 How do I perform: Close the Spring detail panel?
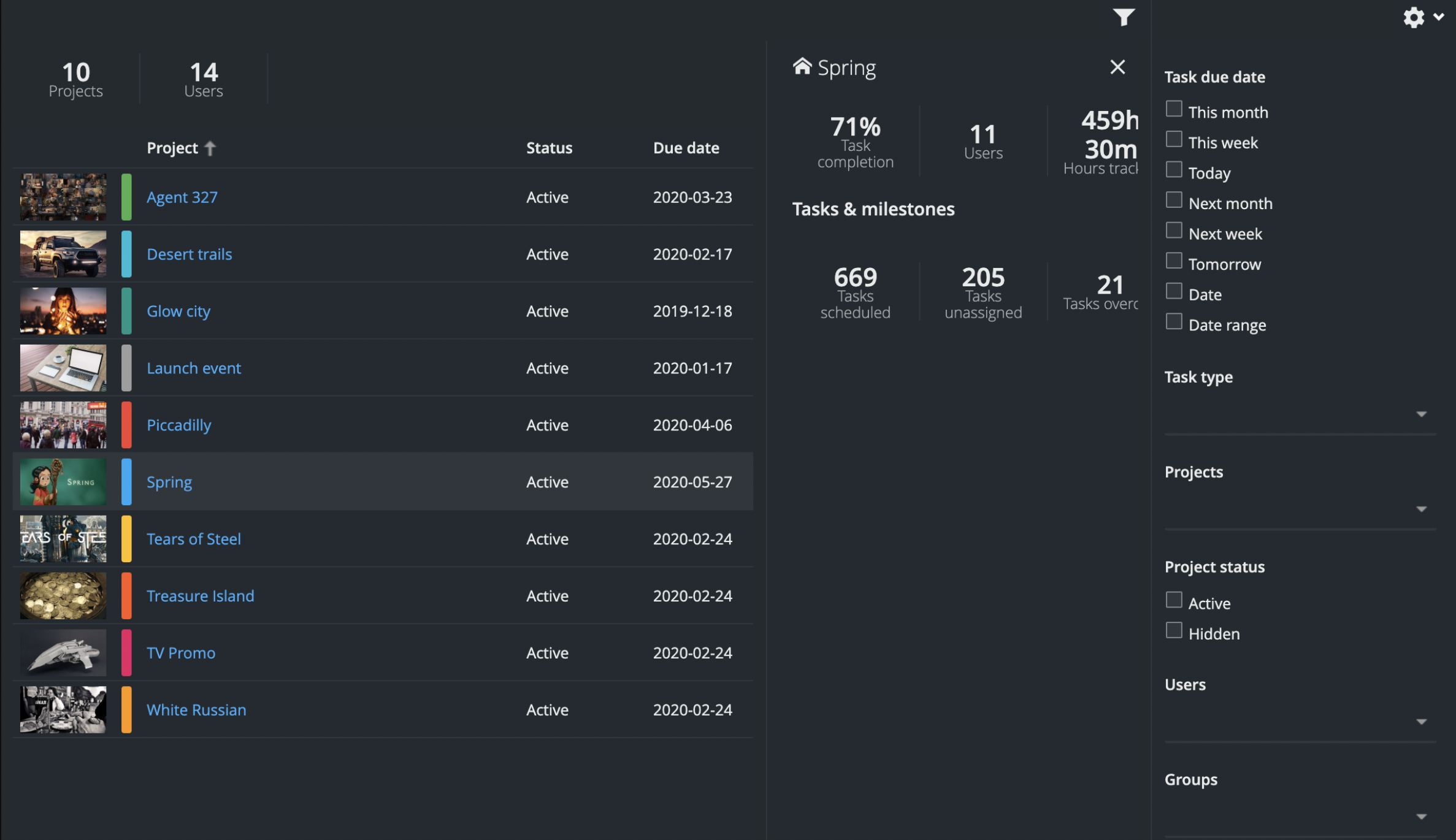(1117, 67)
